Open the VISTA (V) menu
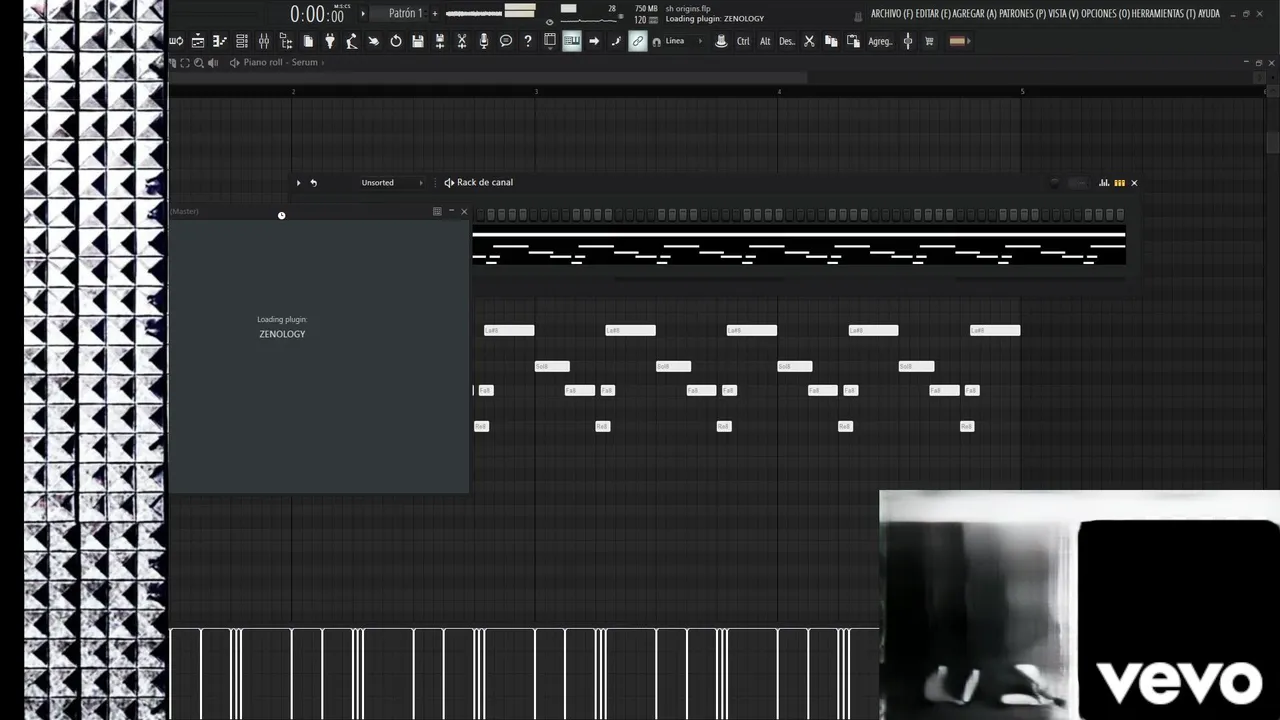The width and height of the screenshot is (1280, 720). 1064,14
